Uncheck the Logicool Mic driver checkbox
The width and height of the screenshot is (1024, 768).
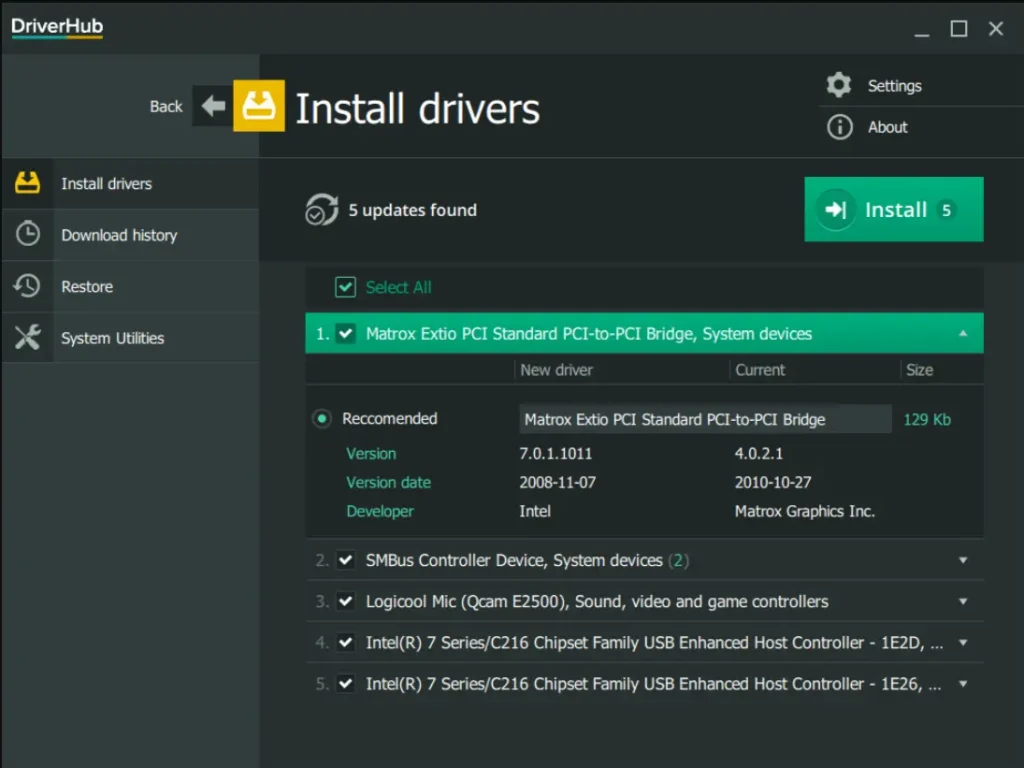tap(345, 601)
